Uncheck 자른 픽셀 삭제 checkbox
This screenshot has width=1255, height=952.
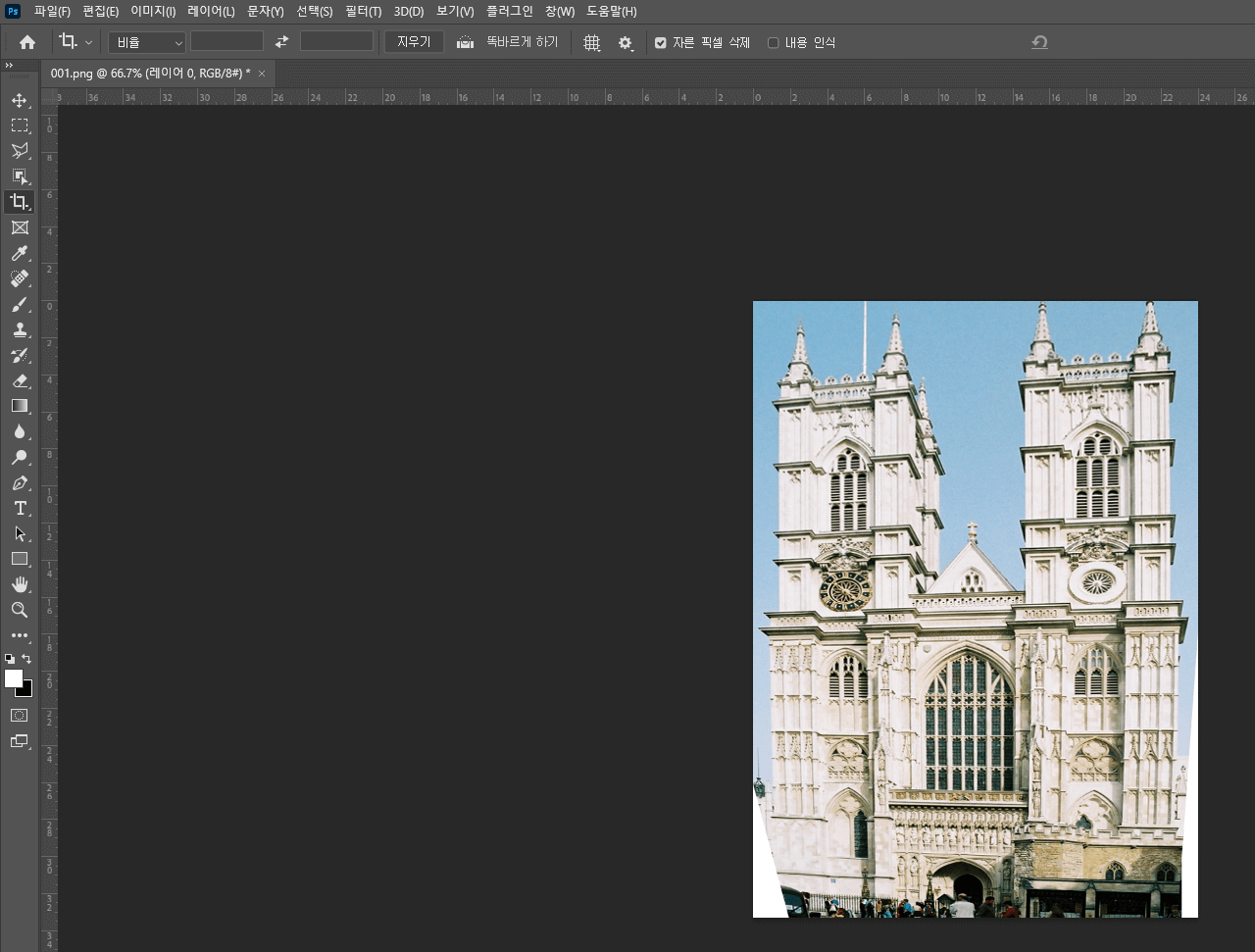click(661, 43)
